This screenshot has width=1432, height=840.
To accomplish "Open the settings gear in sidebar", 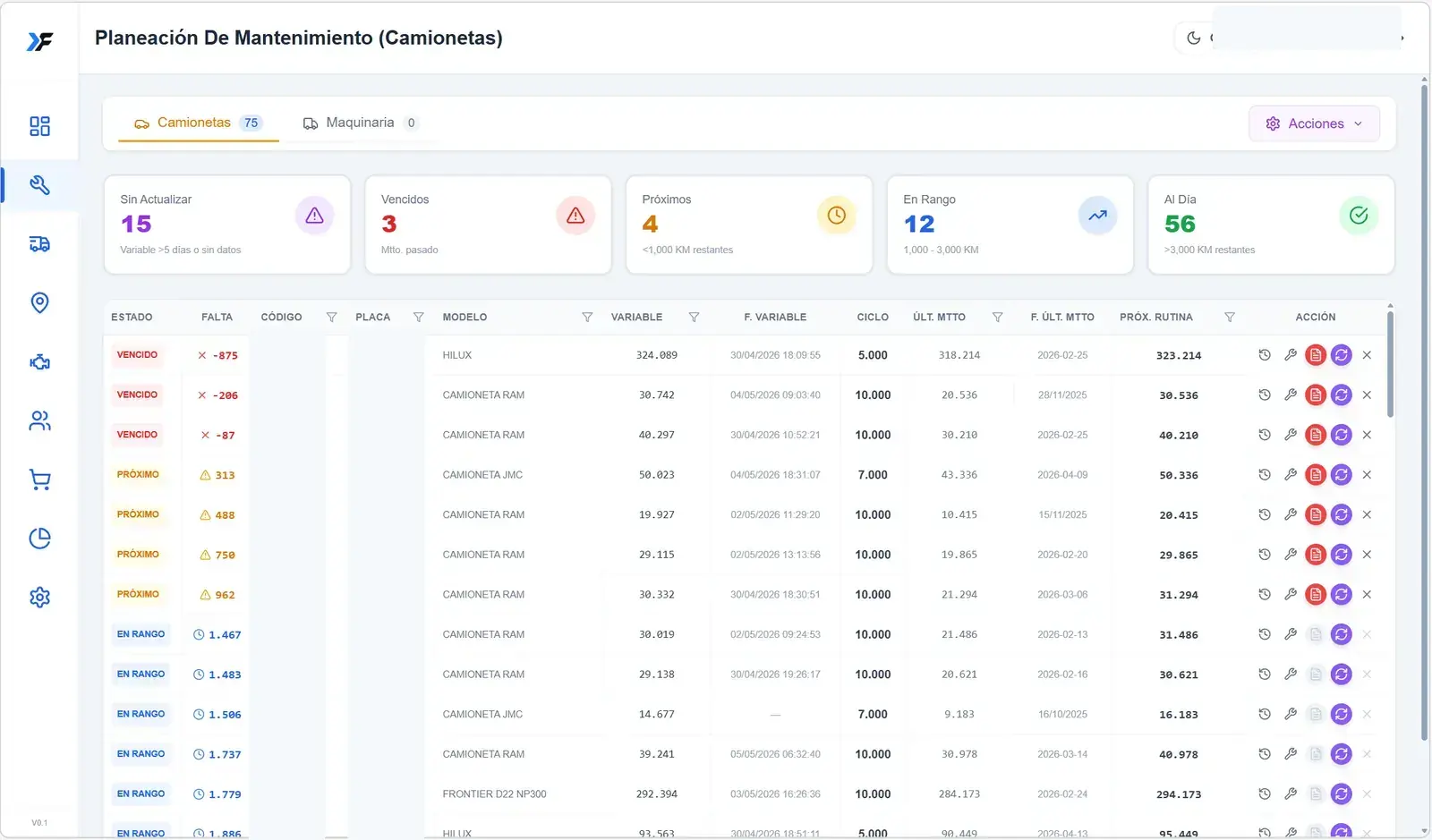I will coord(39,598).
